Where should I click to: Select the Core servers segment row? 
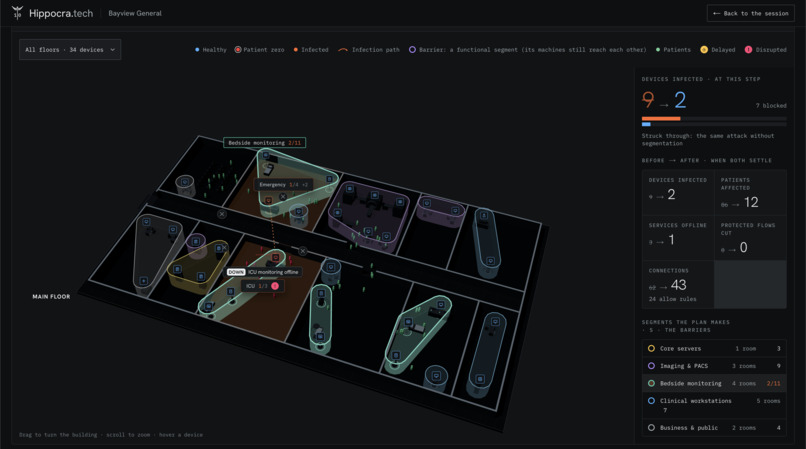coord(714,349)
